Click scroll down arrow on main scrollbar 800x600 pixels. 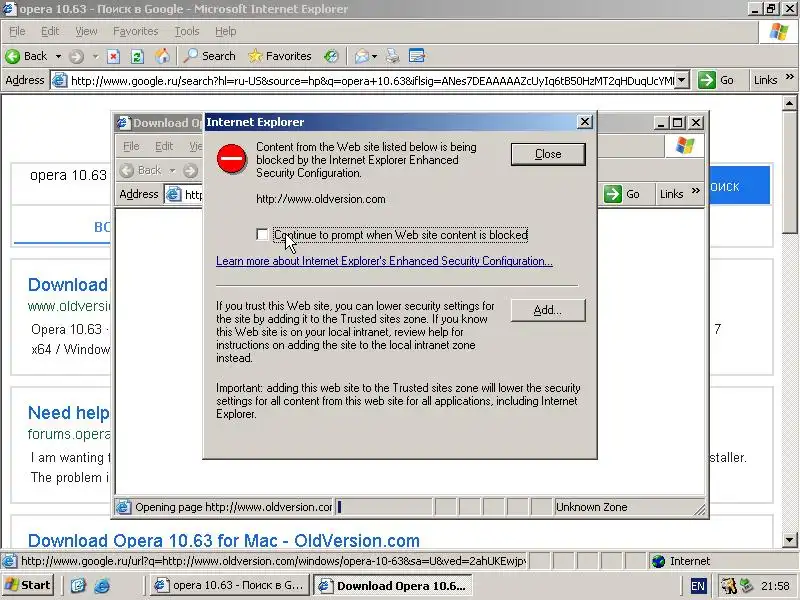pyautogui.click(x=789, y=539)
